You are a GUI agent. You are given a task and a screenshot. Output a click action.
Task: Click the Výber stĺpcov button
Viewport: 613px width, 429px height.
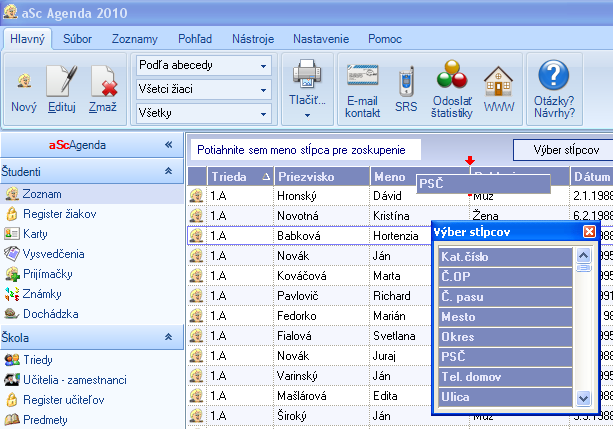pos(565,150)
